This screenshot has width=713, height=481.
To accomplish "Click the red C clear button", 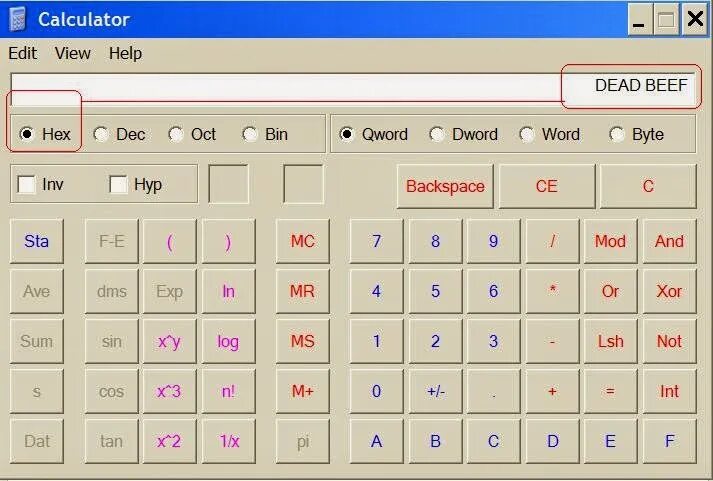I will 648,186.
